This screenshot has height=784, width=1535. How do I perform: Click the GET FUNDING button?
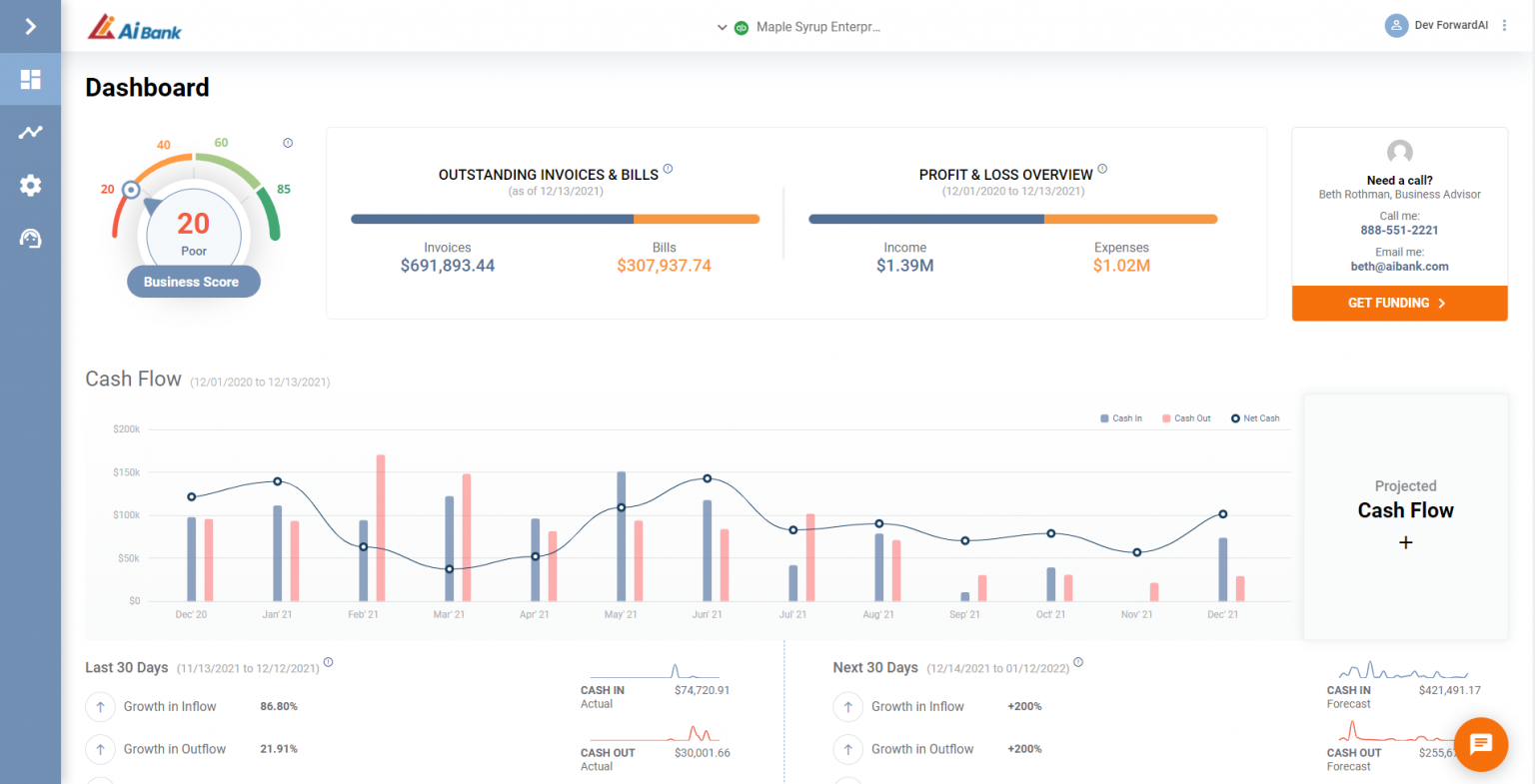tap(1399, 303)
